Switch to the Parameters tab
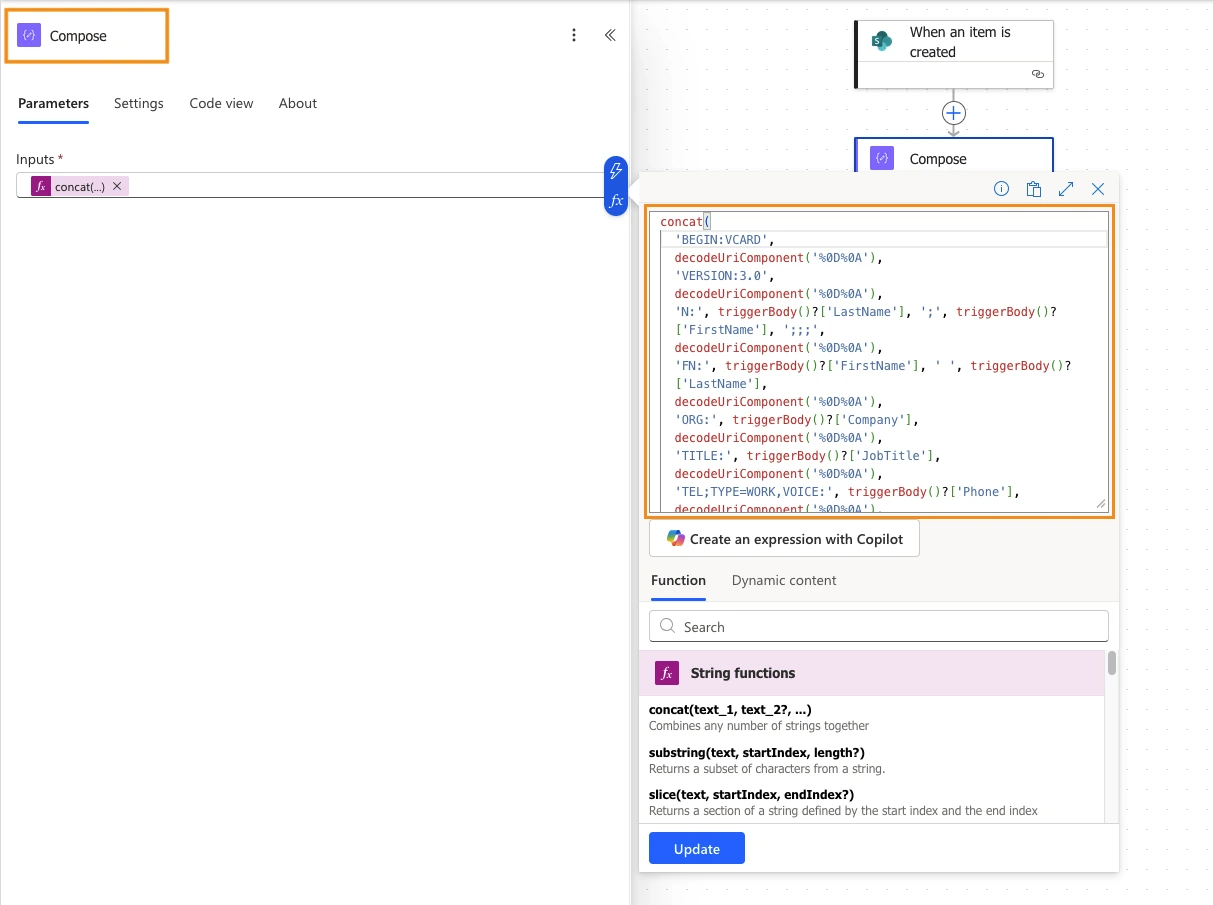This screenshot has width=1213, height=905. tap(53, 103)
